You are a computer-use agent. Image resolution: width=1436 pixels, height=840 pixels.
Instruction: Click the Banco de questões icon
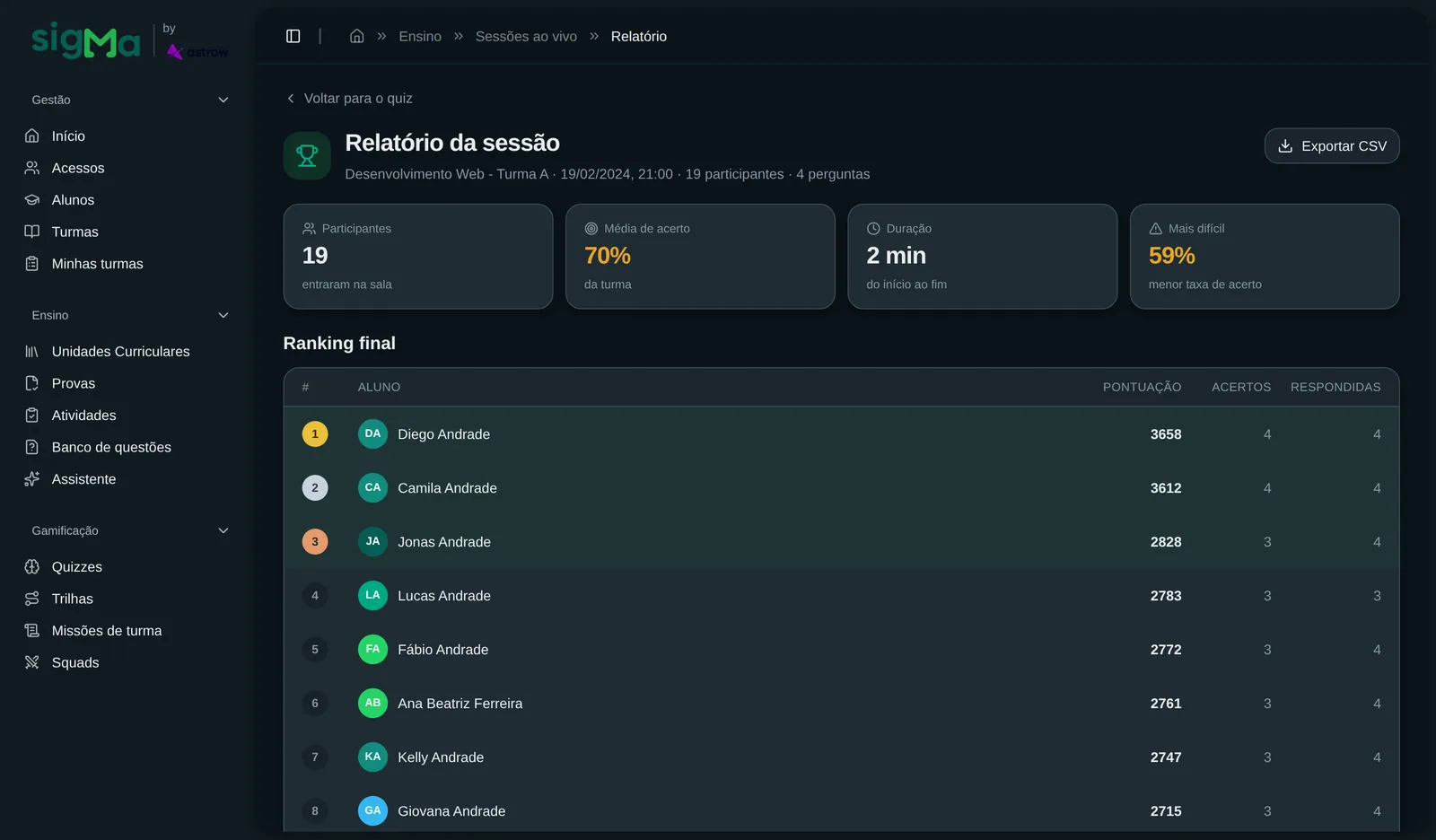(32, 447)
